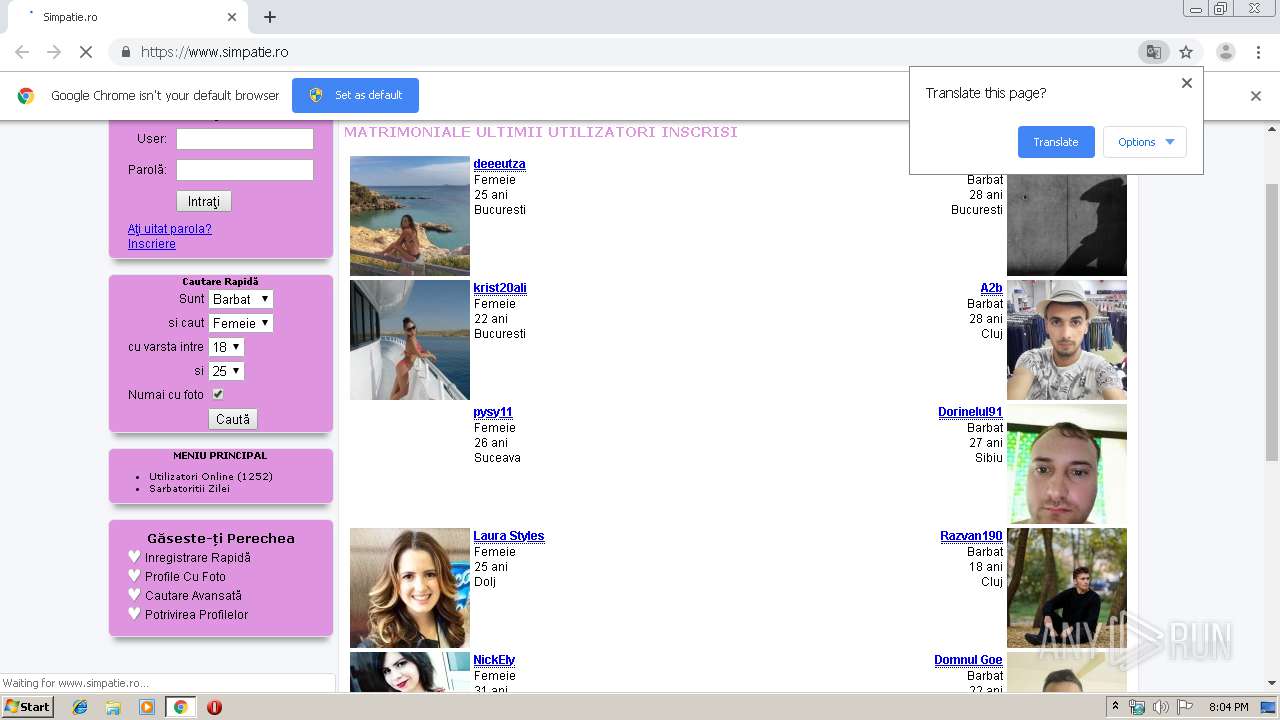Click the browser back arrow
The height and width of the screenshot is (720, 1280).
22,52
